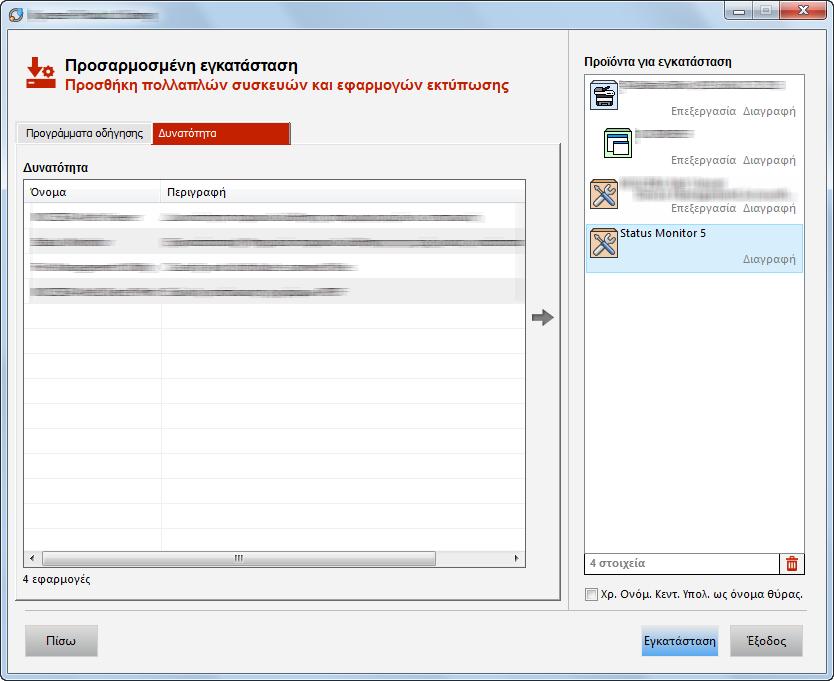Click the red trash icon to remove all products
Image resolution: width=834 pixels, height=681 pixels.
coord(791,563)
